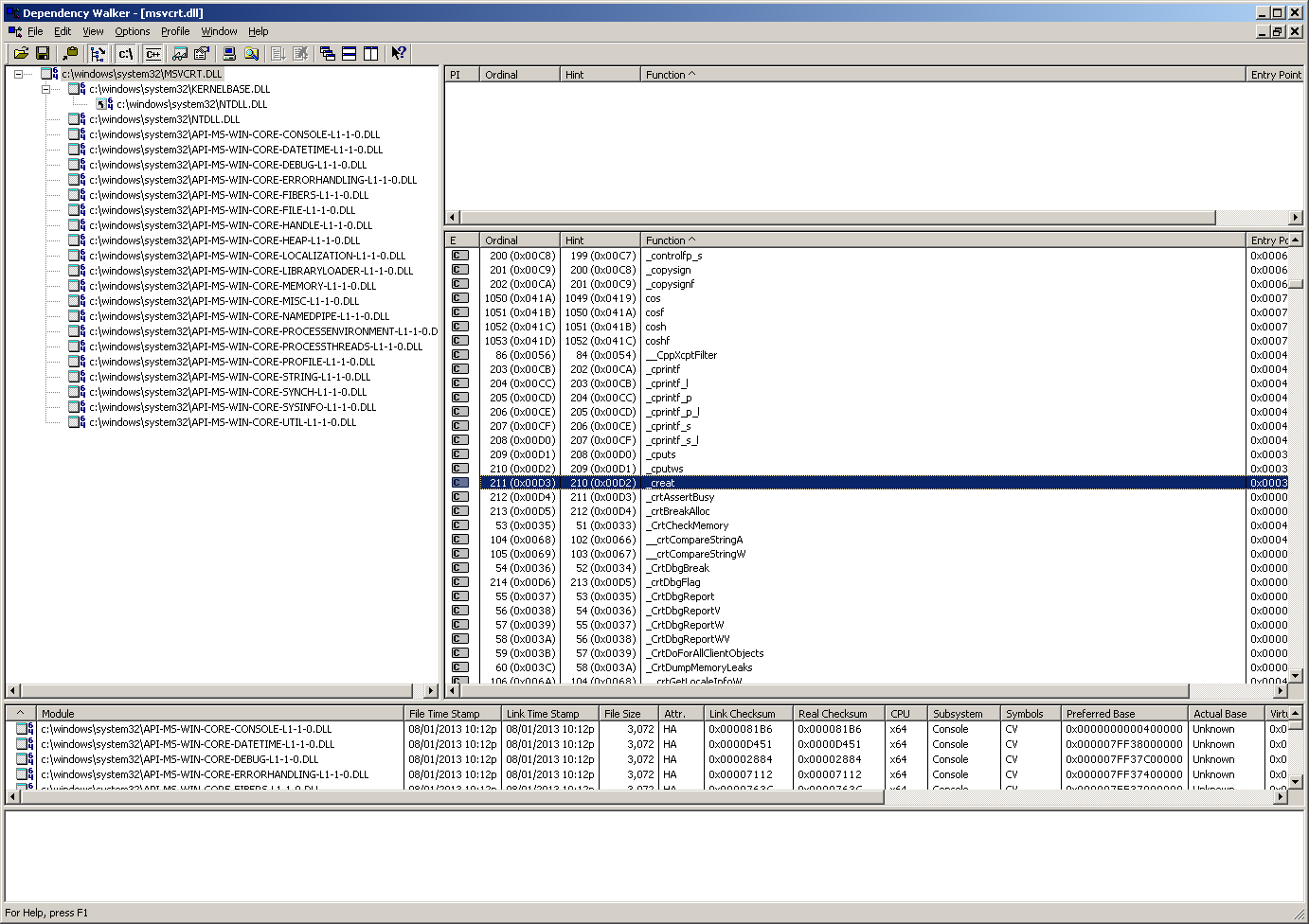Collapse the MSVCRT.DLL root tree node
This screenshot has width=1309, height=924.
click(x=18, y=74)
